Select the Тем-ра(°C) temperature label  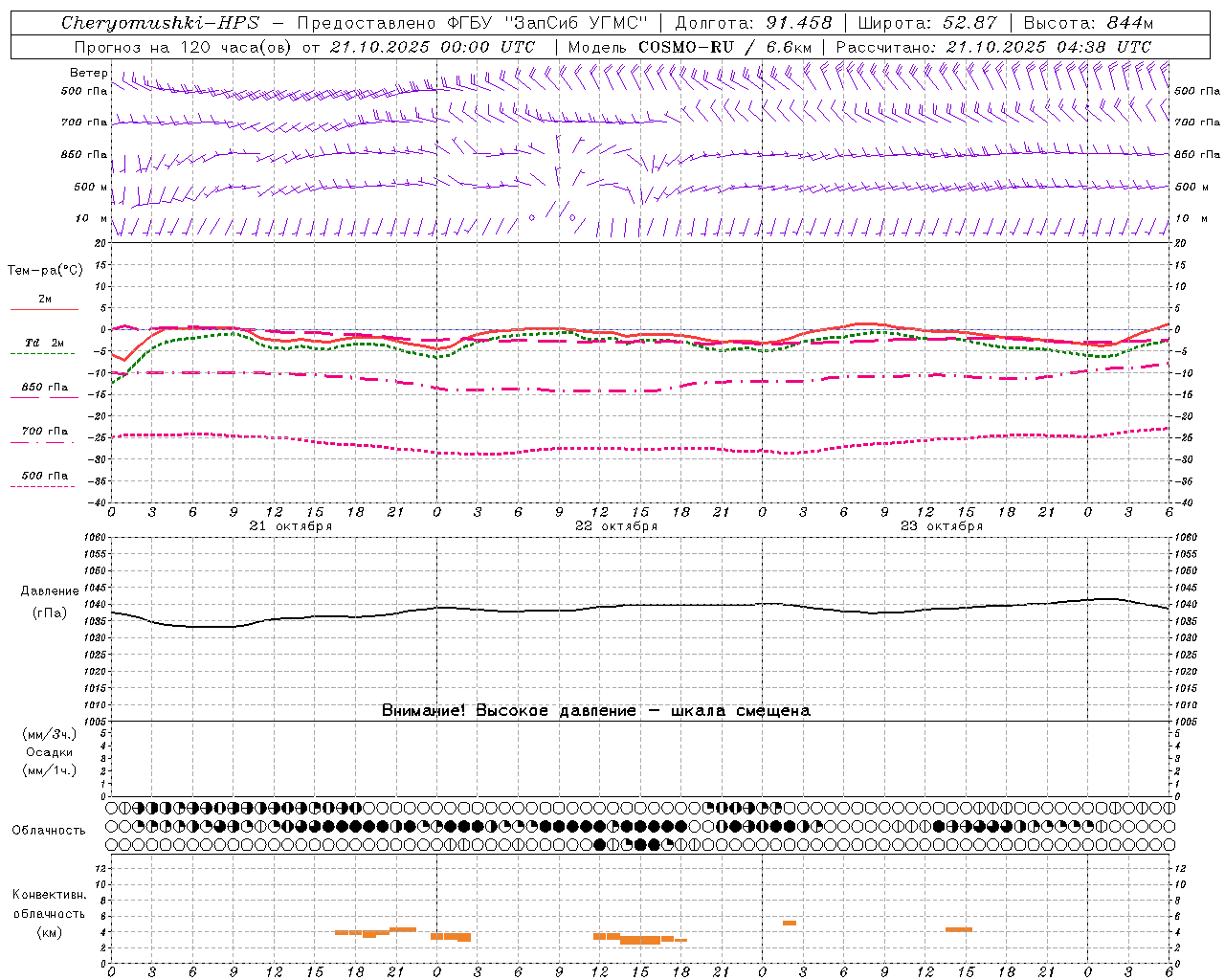[x=45, y=270]
